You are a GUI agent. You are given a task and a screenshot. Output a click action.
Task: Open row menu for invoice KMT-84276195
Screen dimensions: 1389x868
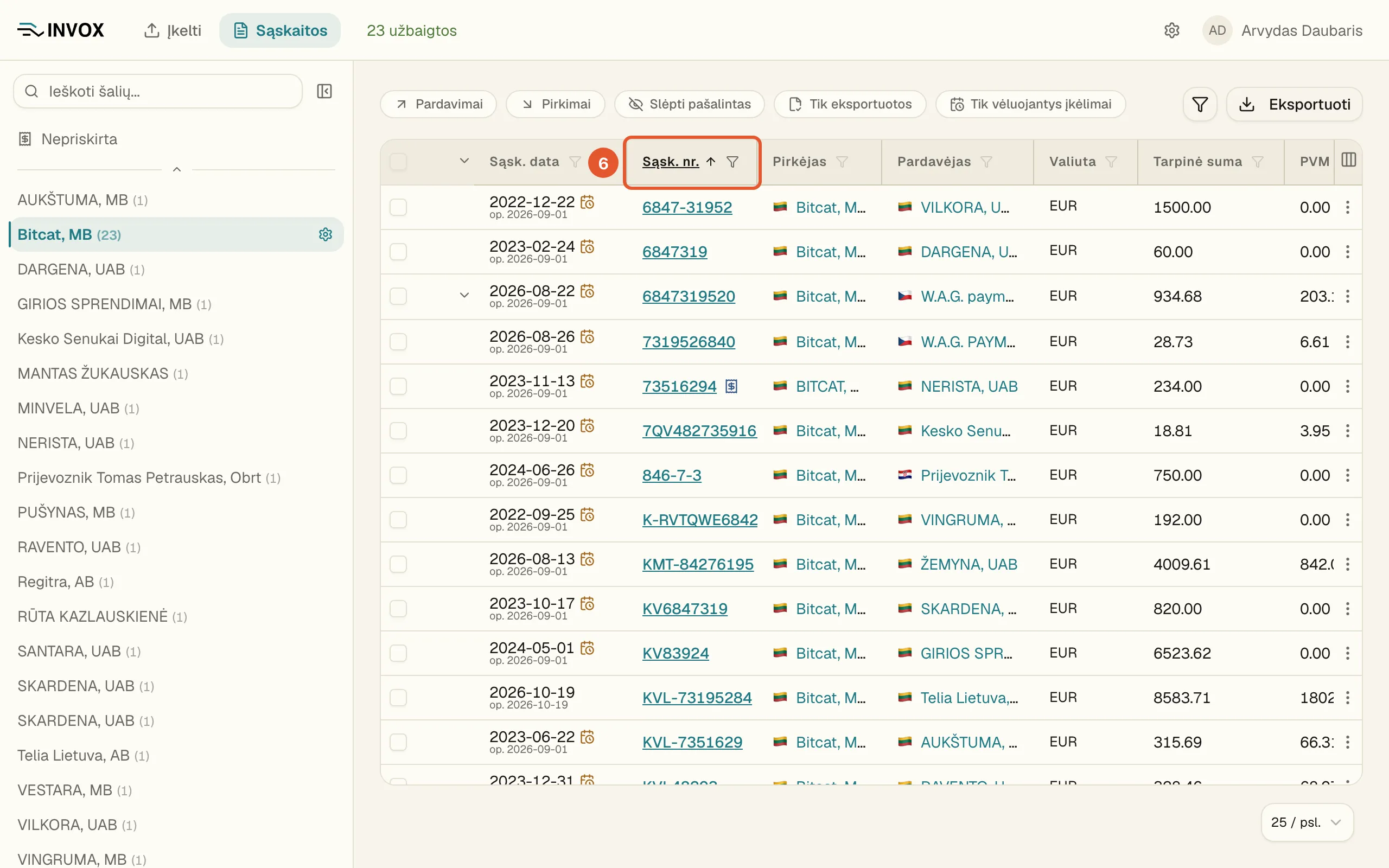pyautogui.click(x=1348, y=564)
